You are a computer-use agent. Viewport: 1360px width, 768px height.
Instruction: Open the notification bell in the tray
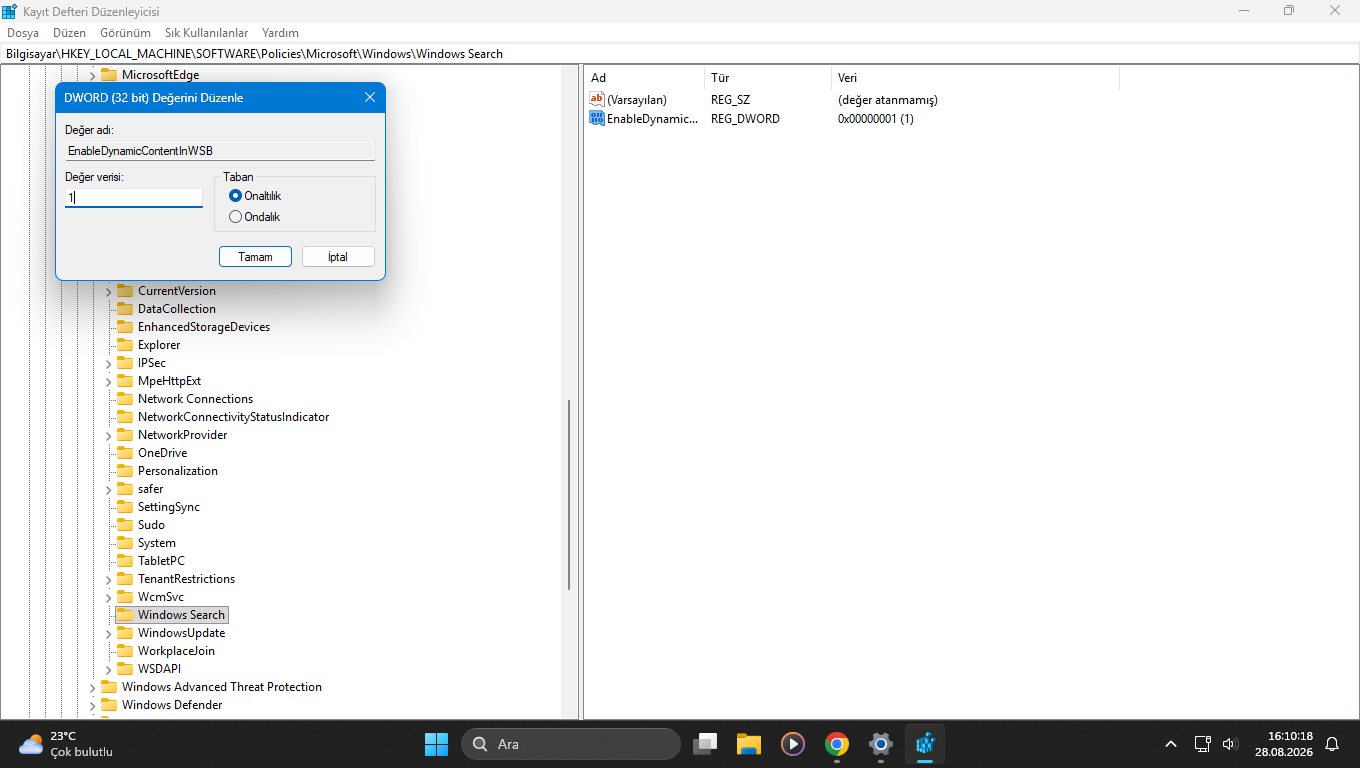tap(1332, 744)
